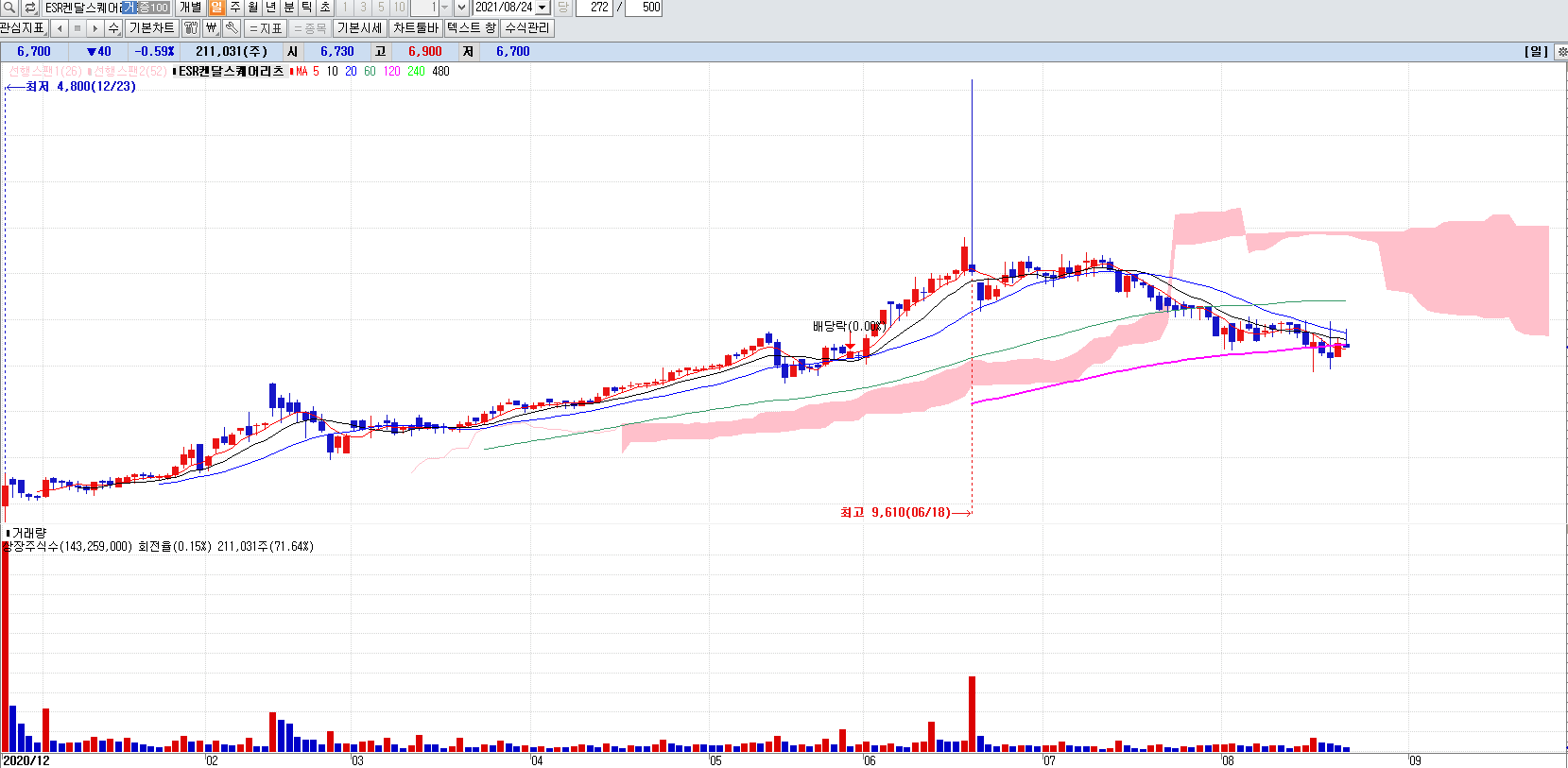
Task: Select the 월 monthly period toggle
Action: tap(252, 8)
